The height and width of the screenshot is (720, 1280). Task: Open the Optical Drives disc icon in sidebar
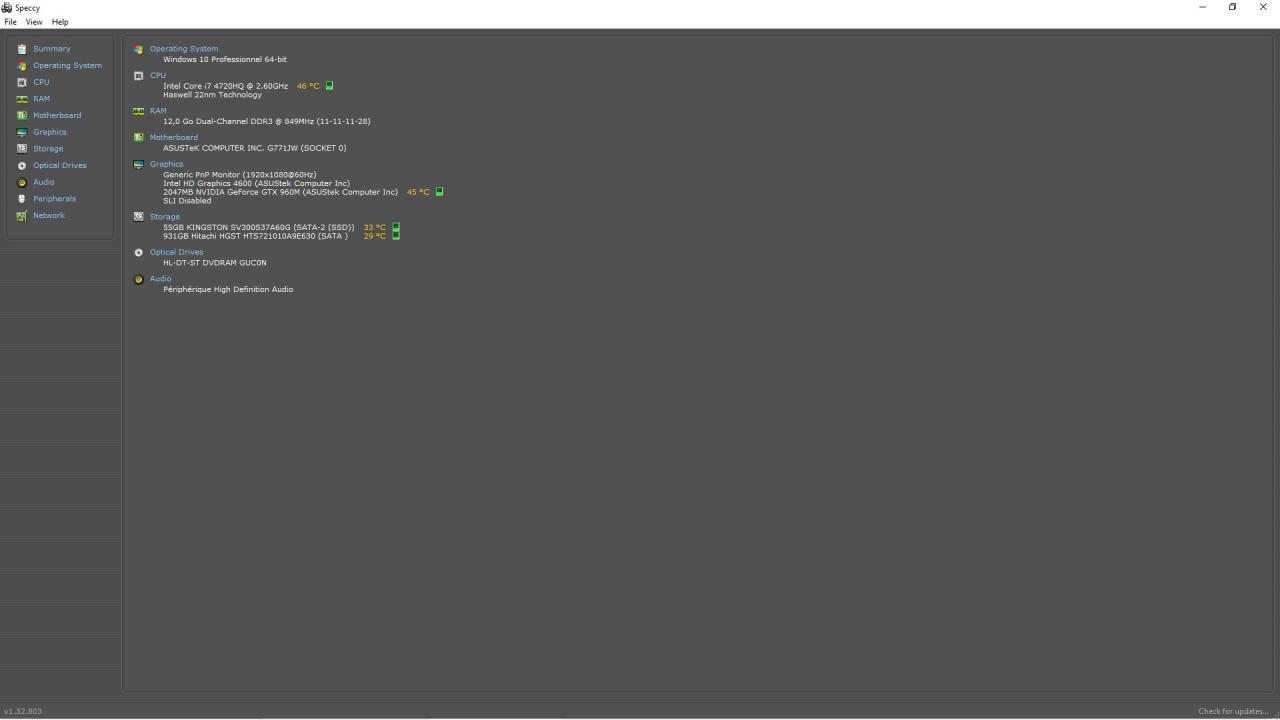pyautogui.click(x=22, y=166)
